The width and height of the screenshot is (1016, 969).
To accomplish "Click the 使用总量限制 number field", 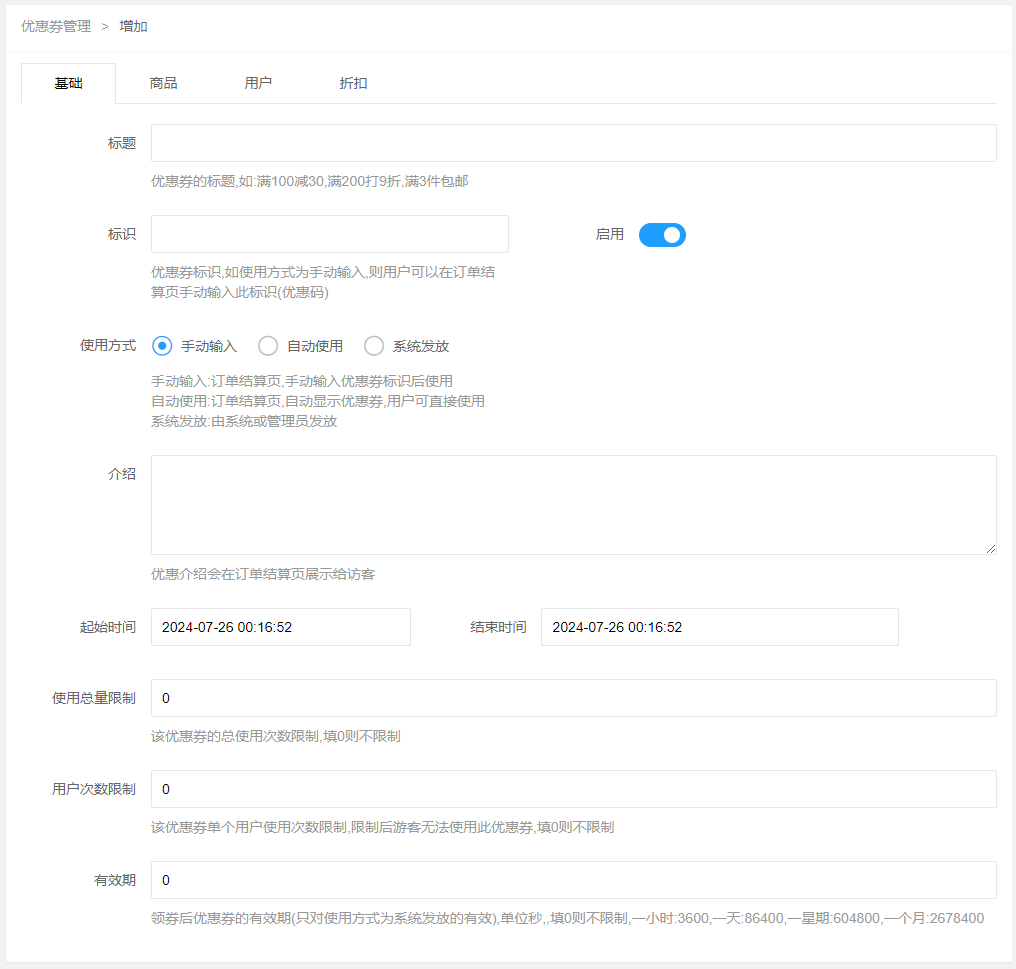I will click(x=573, y=698).
